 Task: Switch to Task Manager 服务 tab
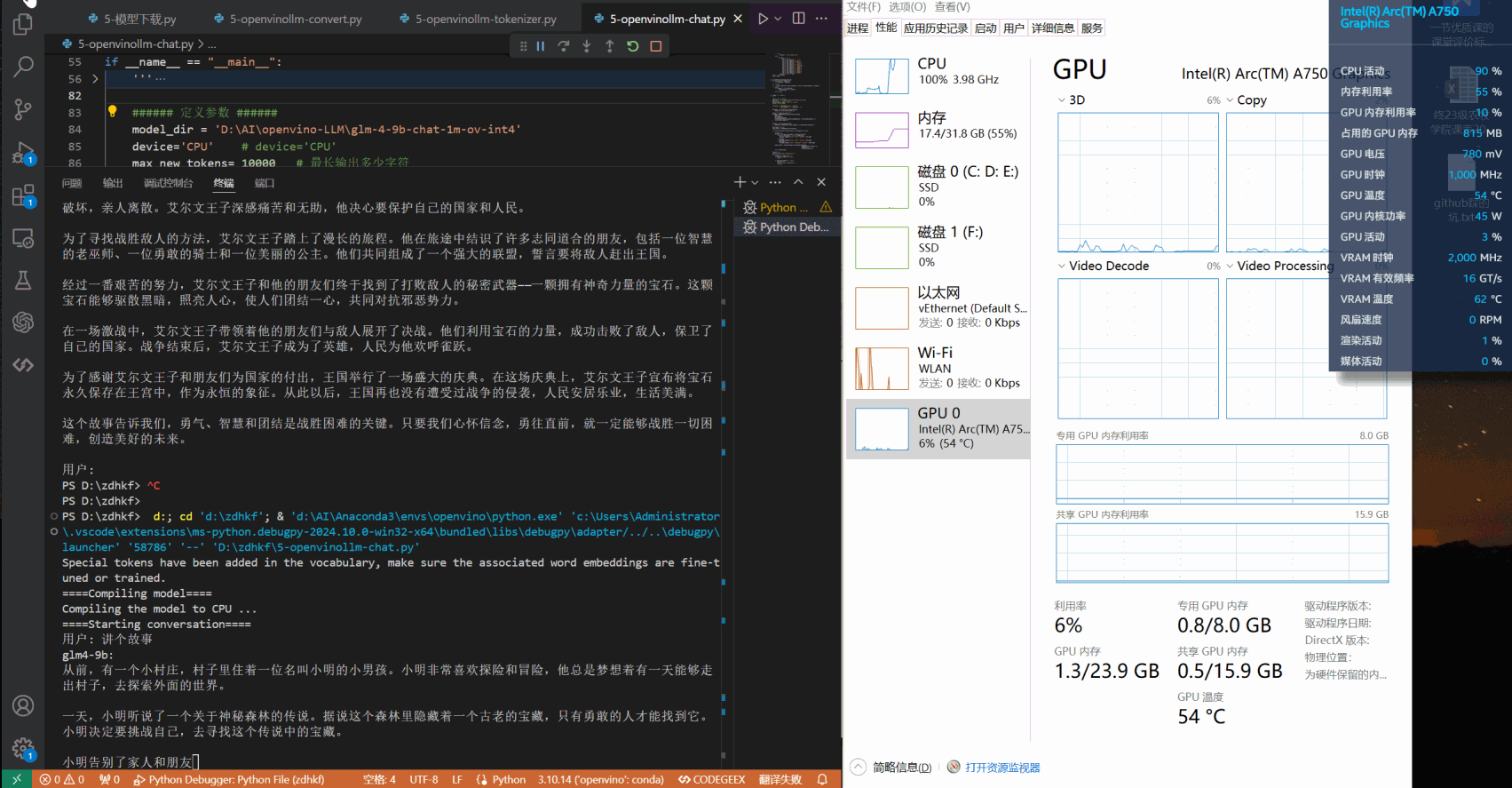pos(1092,28)
